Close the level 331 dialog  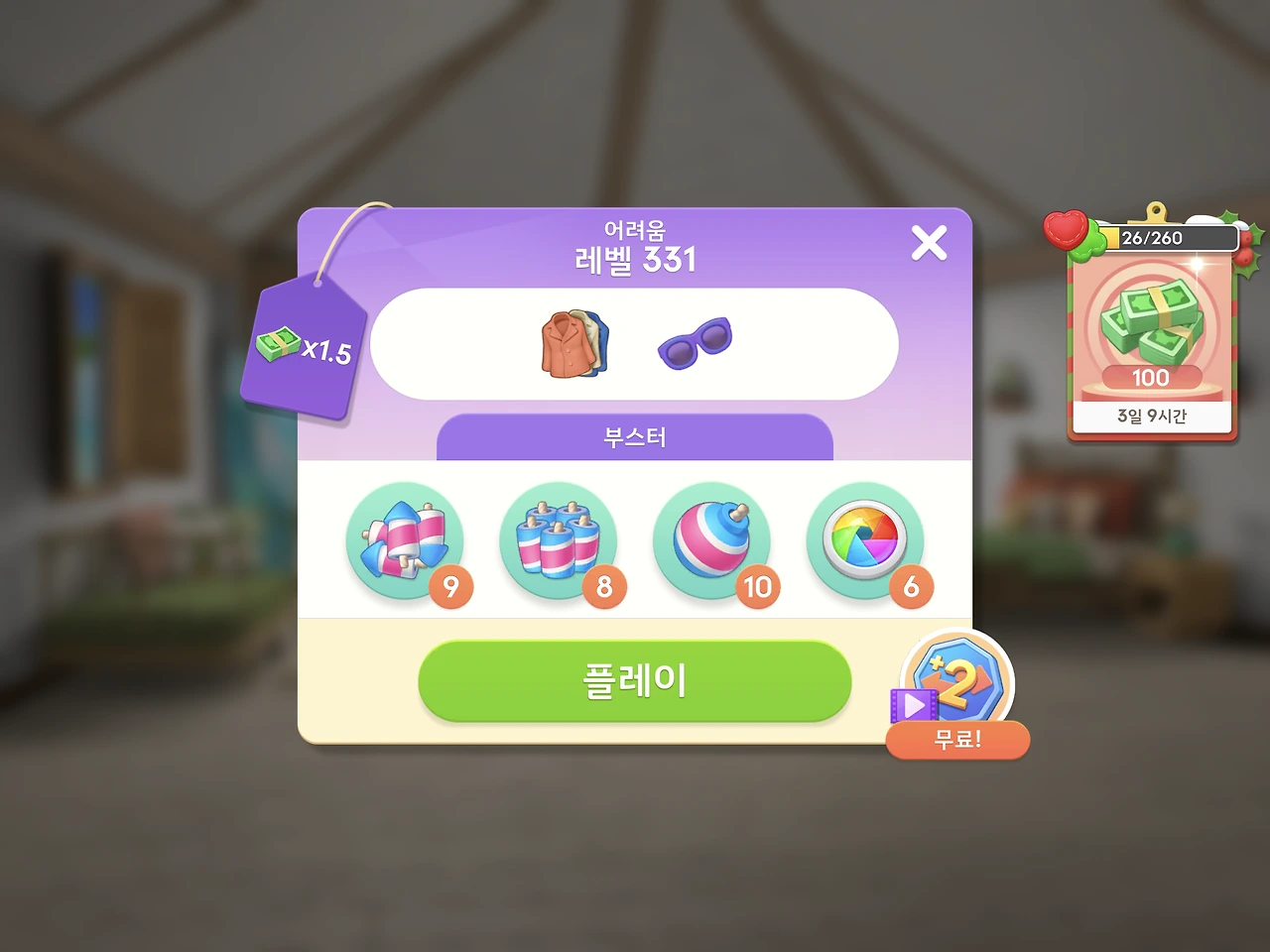[929, 243]
